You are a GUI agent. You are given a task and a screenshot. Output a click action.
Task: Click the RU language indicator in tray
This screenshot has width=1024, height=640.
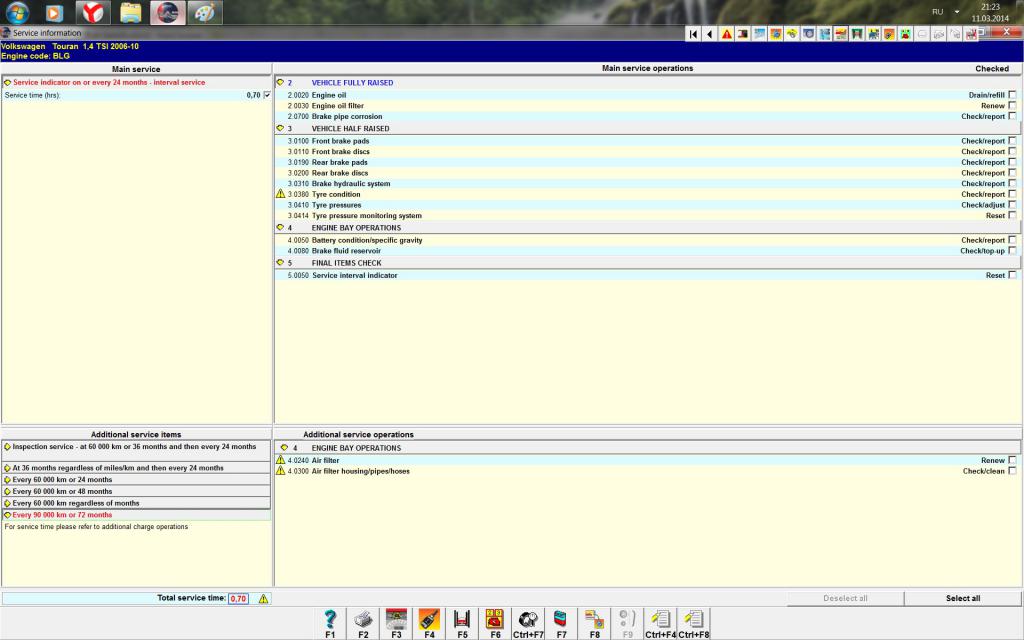click(x=938, y=12)
